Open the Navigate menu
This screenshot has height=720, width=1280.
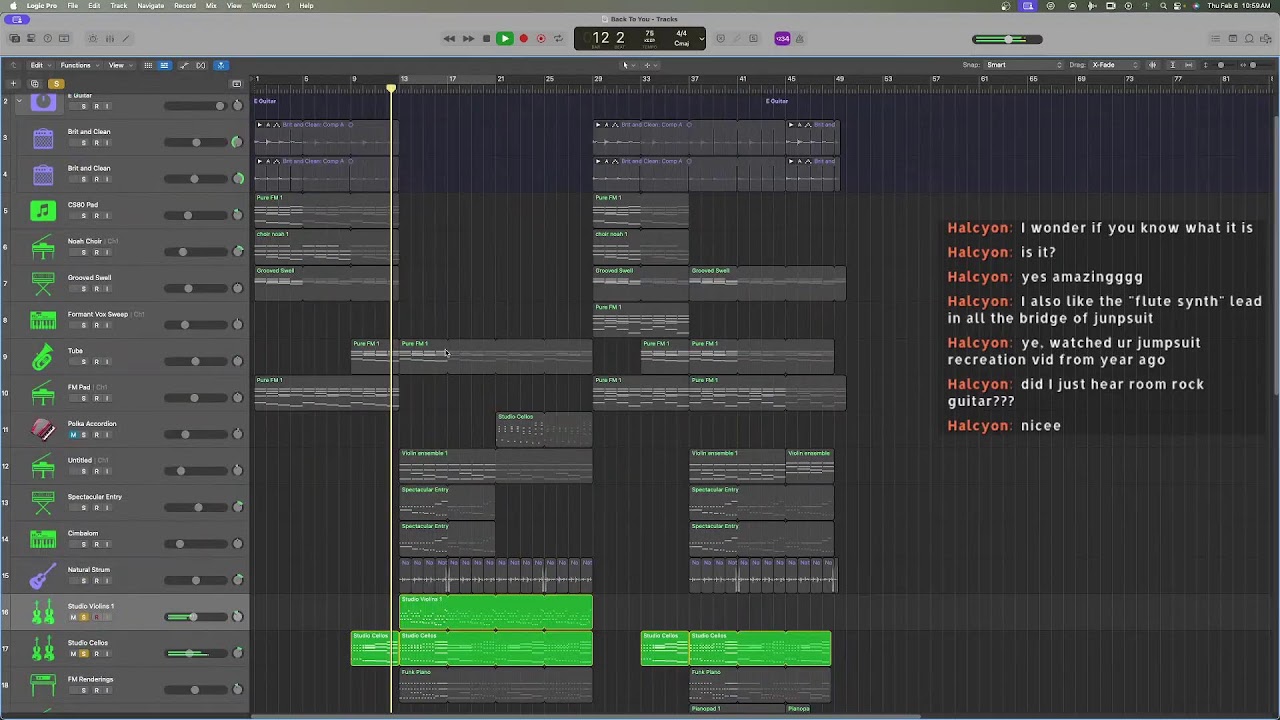coord(150,6)
